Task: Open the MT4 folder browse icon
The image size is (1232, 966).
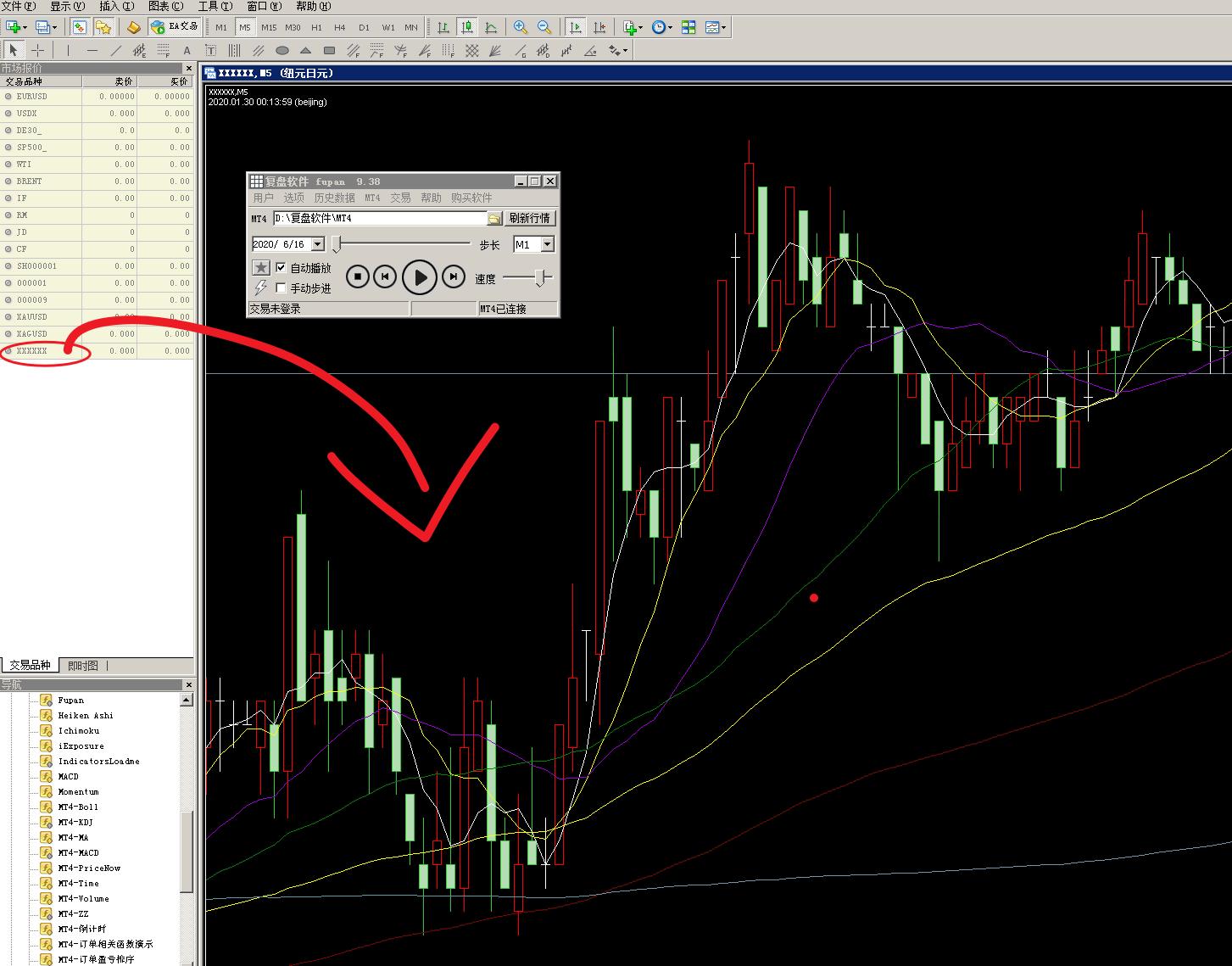Action: (494, 219)
